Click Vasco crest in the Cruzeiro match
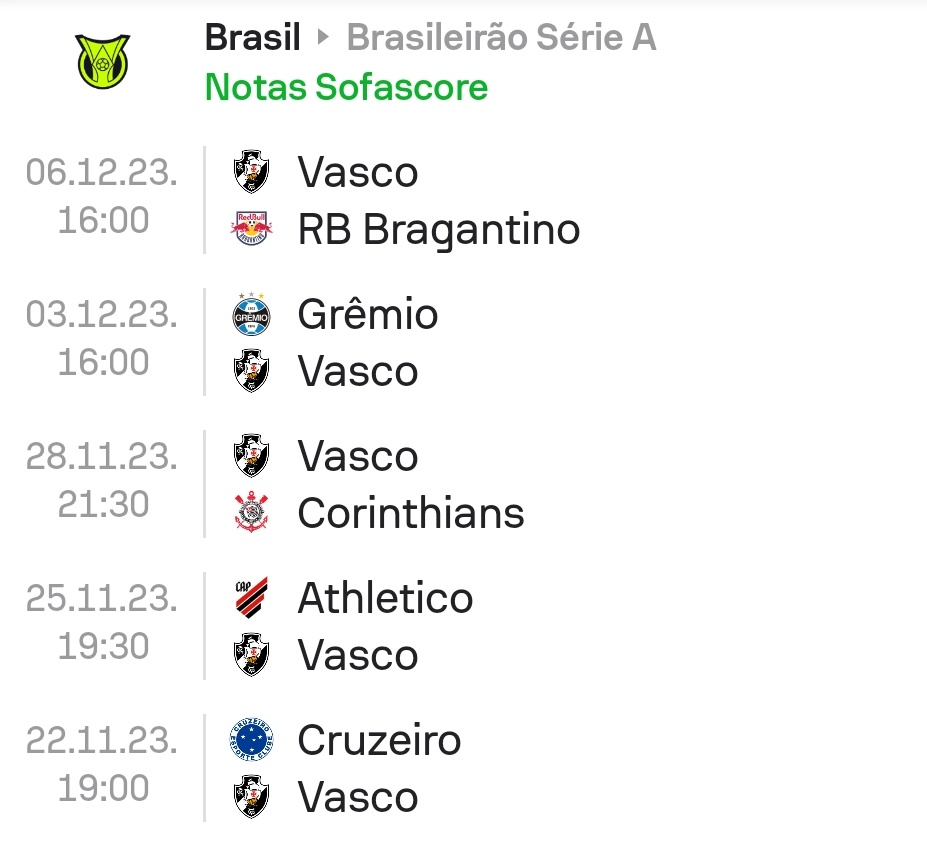This screenshot has width=927, height=844. click(250, 798)
